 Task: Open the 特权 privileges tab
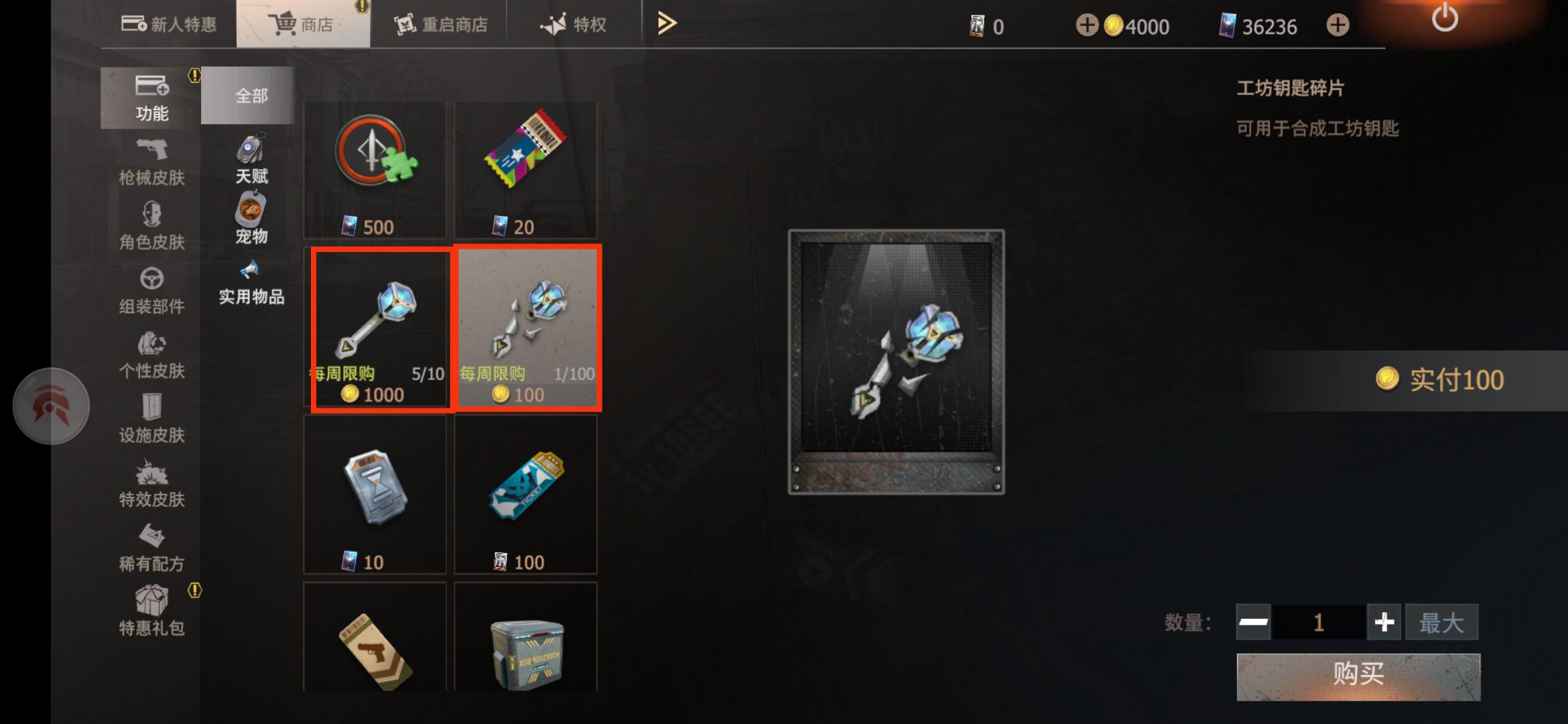click(574, 25)
